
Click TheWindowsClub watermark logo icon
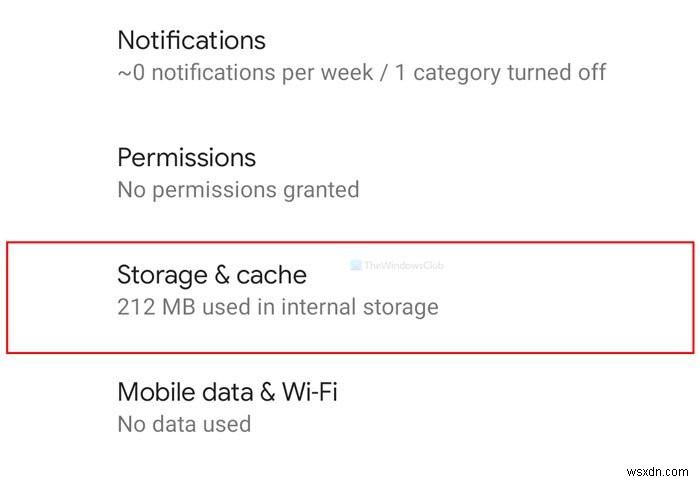[357, 266]
